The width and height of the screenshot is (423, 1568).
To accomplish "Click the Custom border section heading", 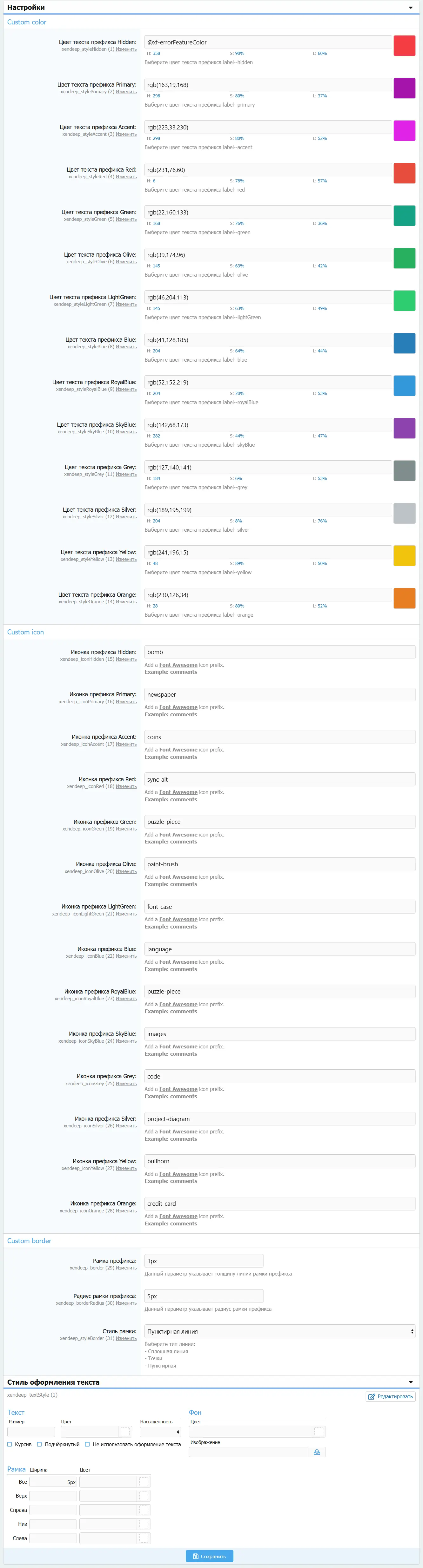I will (x=29, y=1241).
